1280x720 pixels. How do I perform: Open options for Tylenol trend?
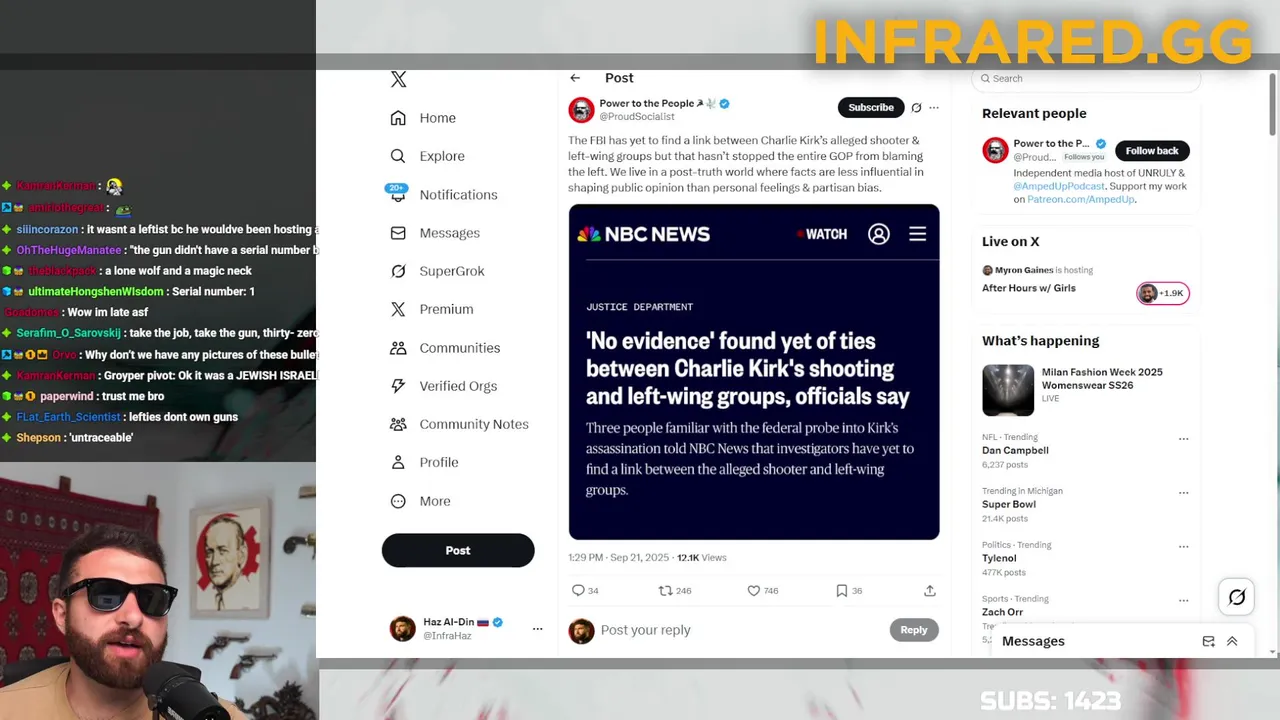pyautogui.click(x=1184, y=547)
